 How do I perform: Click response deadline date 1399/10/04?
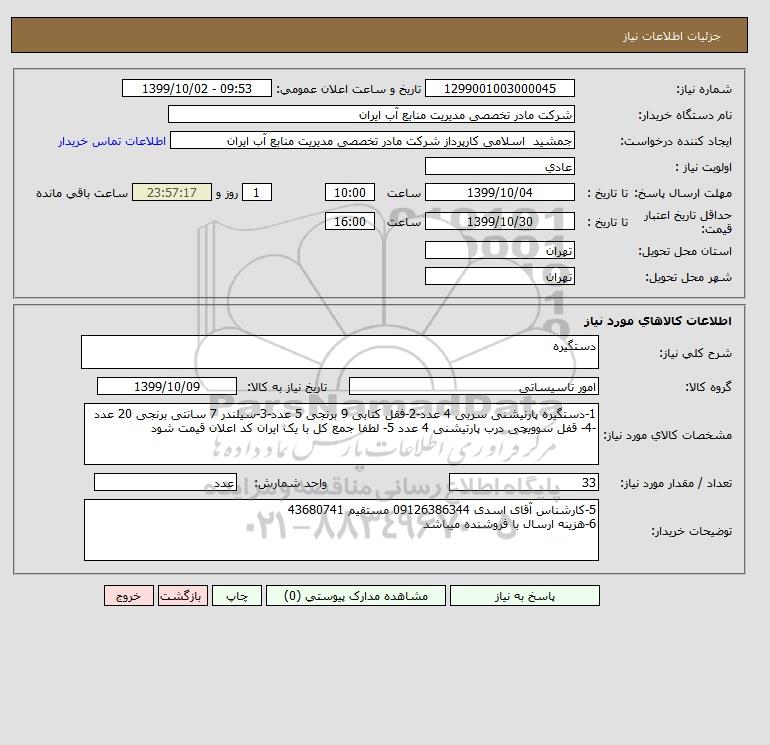click(x=499, y=193)
